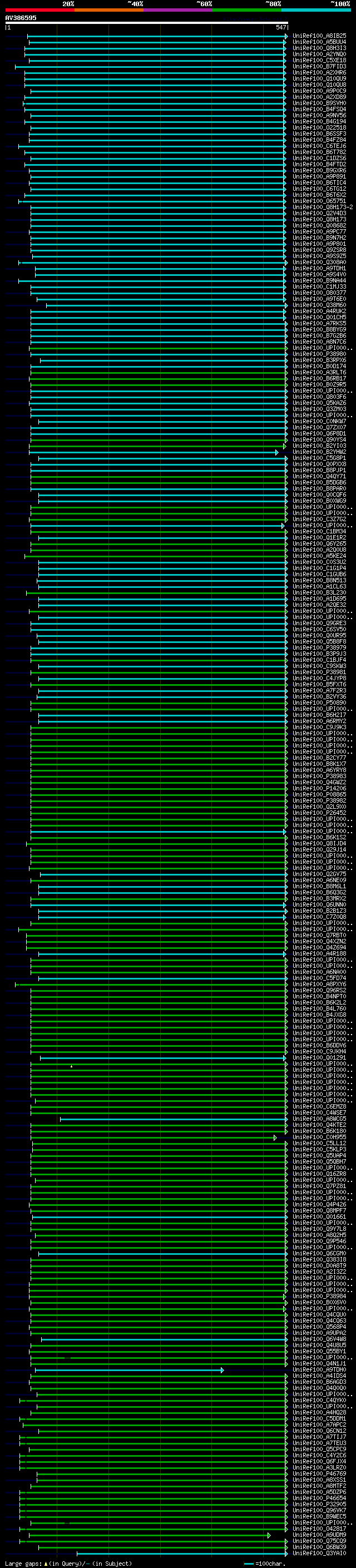Select hit UniRef100_C0NKW7
356x1568 pixels.
coord(319,421)
